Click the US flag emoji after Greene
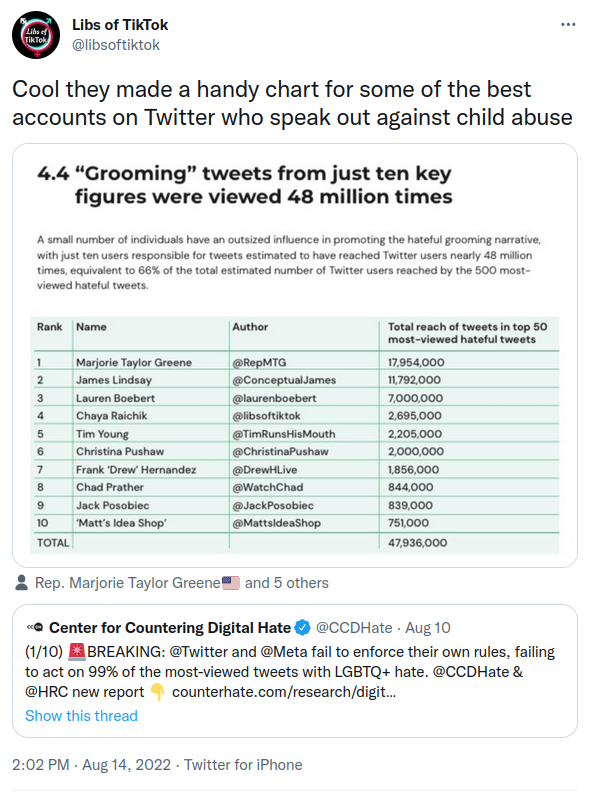Viewport: 594px width, 798px height. (231, 583)
